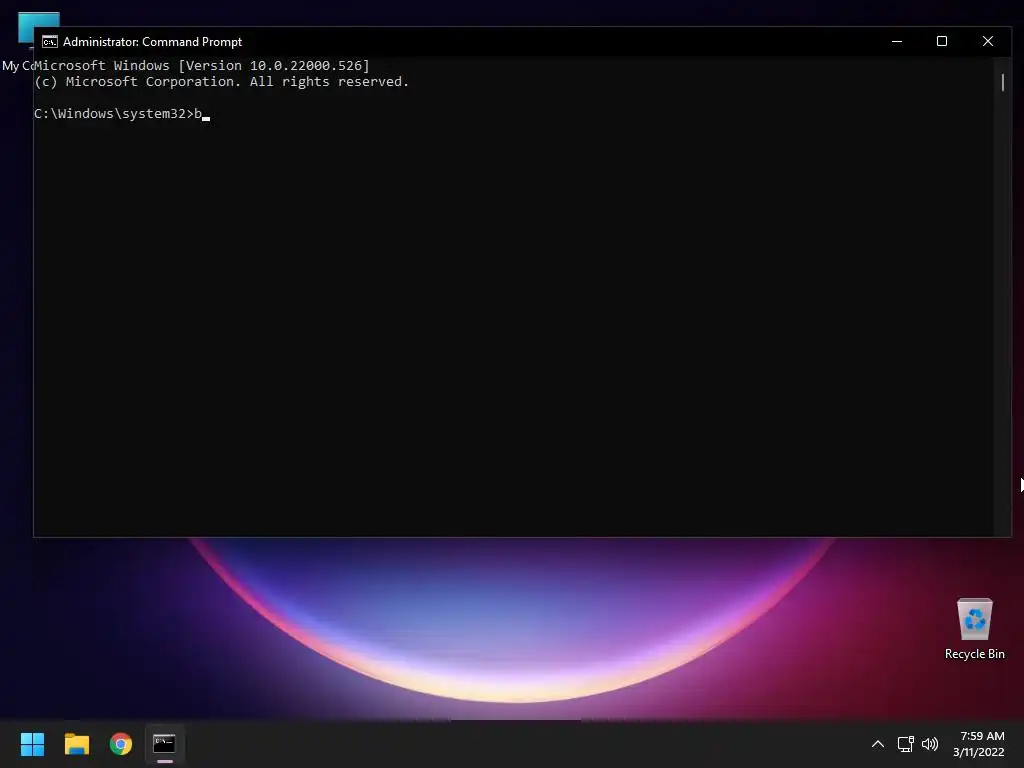Minimize the Command Prompt window
The image size is (1024, 768).
coord(897,41)
